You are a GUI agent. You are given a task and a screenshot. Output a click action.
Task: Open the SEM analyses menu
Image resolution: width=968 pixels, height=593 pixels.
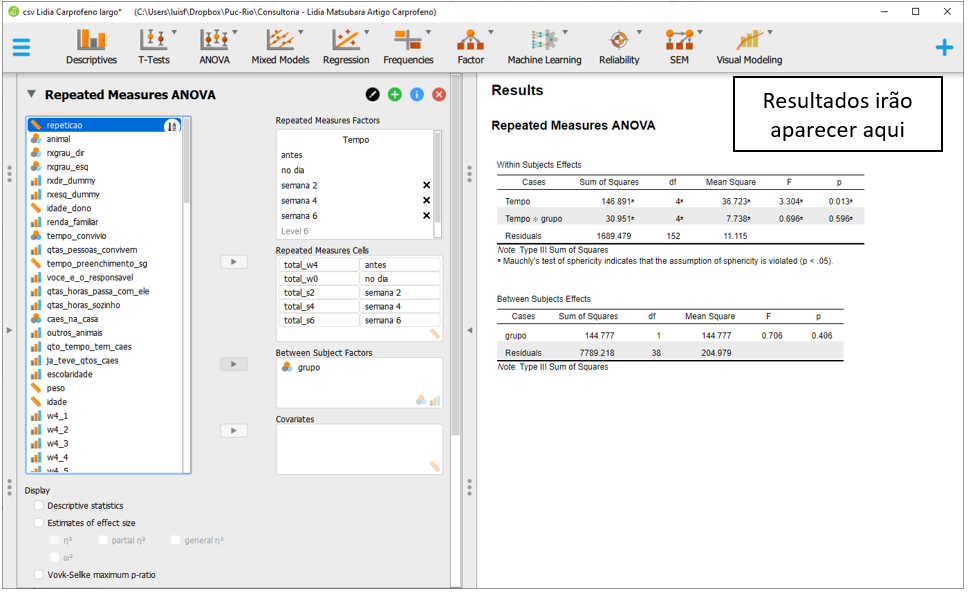pyautogui.click(x=679, y=46)
